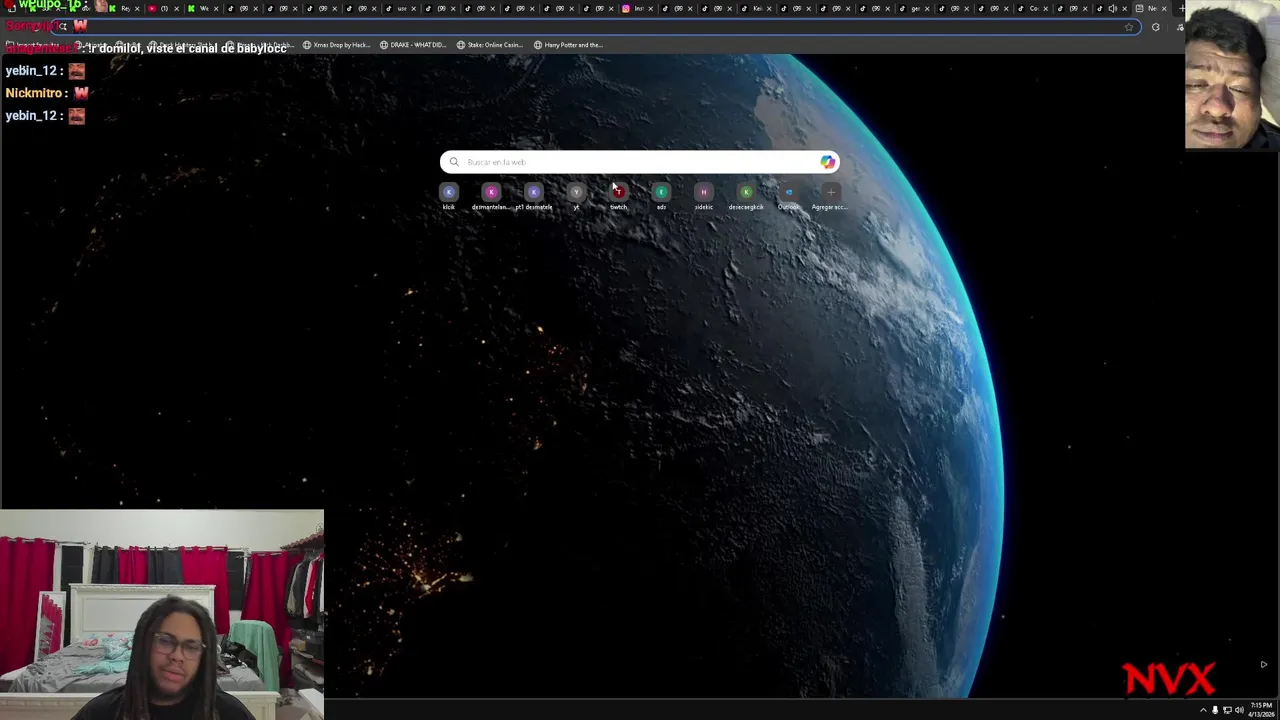Click the Copilot icon in search box
The height and width of the screenshot is (720, 1280).
click(827, 162)
